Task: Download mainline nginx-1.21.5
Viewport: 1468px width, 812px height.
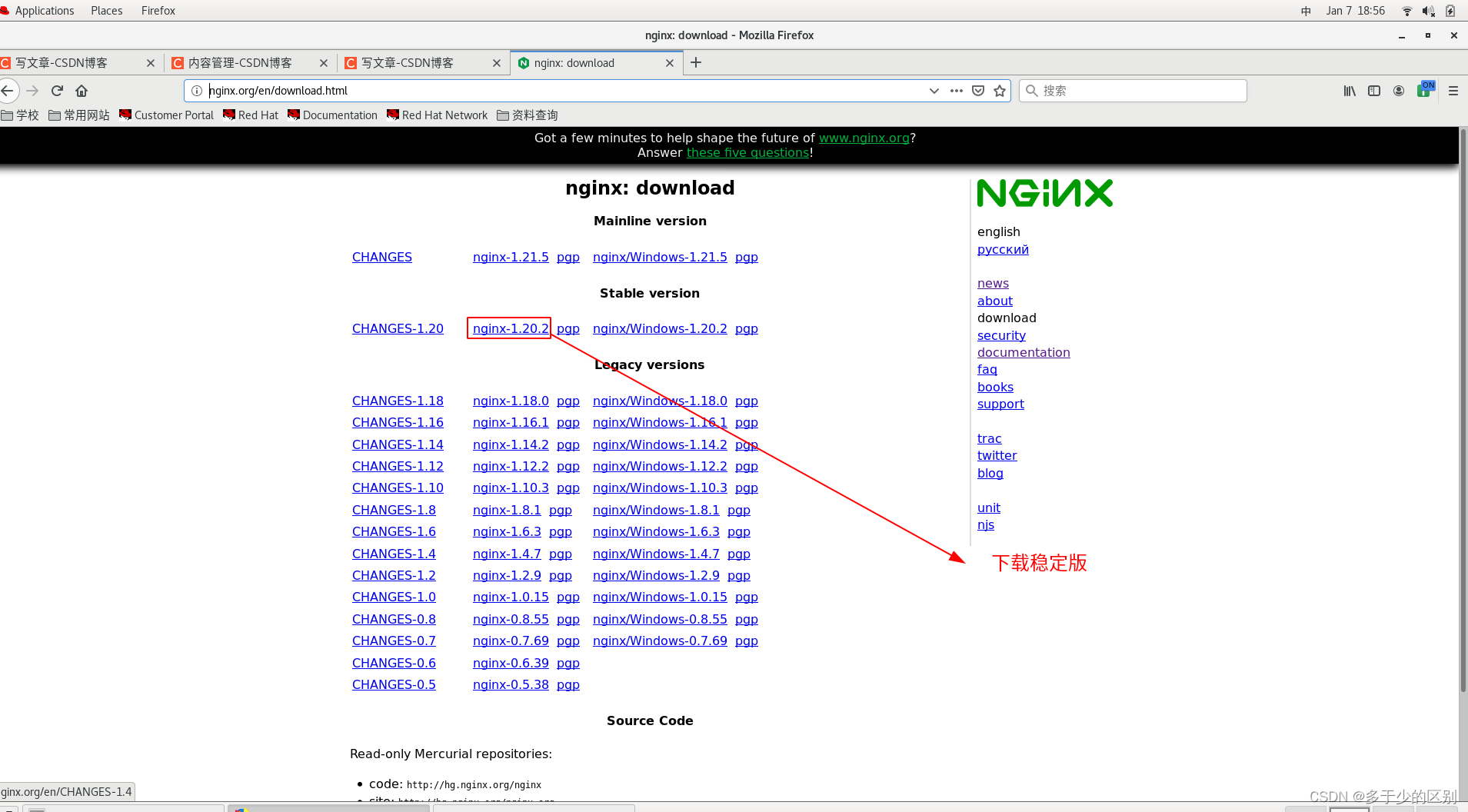Action: (x=511, y=258)
